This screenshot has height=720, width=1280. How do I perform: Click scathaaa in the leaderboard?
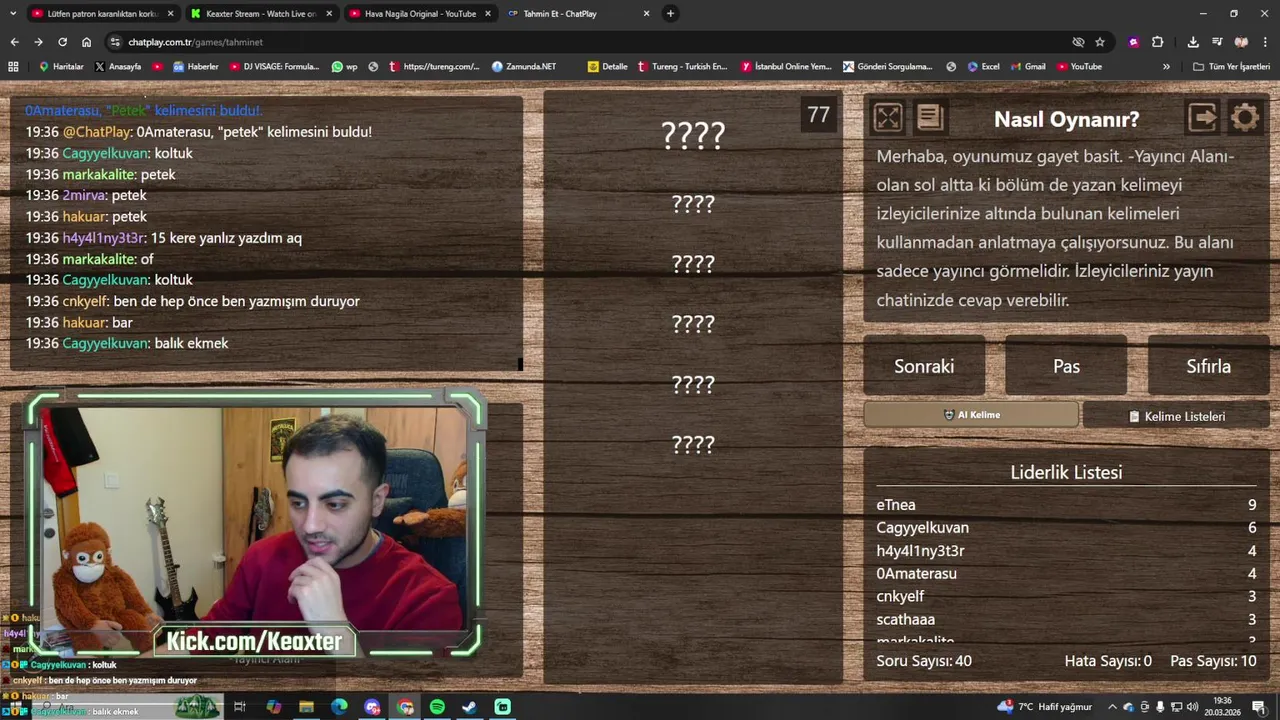(905, 619)
